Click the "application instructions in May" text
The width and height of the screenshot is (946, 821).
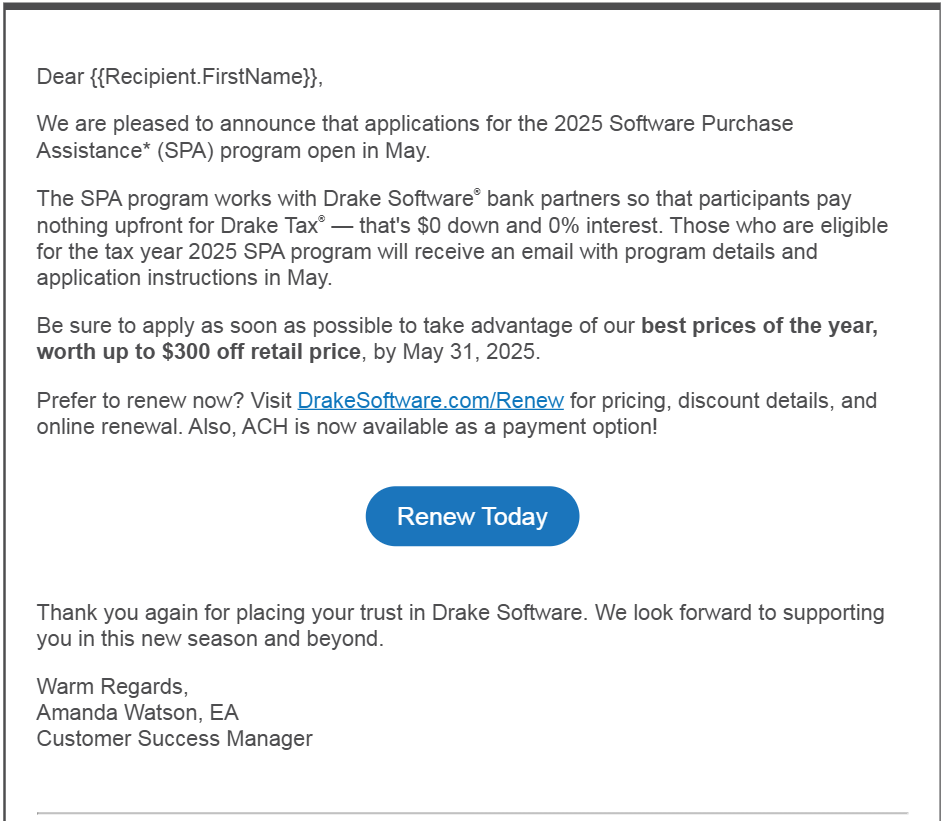click(x=183, y=278)
